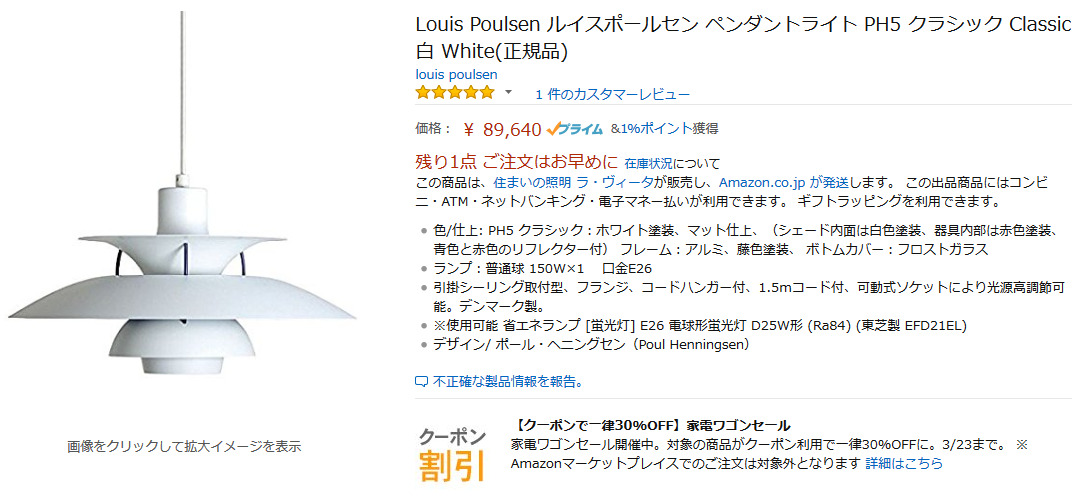The image size is (1081, 496).
Task: Select 不正確な製品情報を報告 link text
Action: coord(508,381)
